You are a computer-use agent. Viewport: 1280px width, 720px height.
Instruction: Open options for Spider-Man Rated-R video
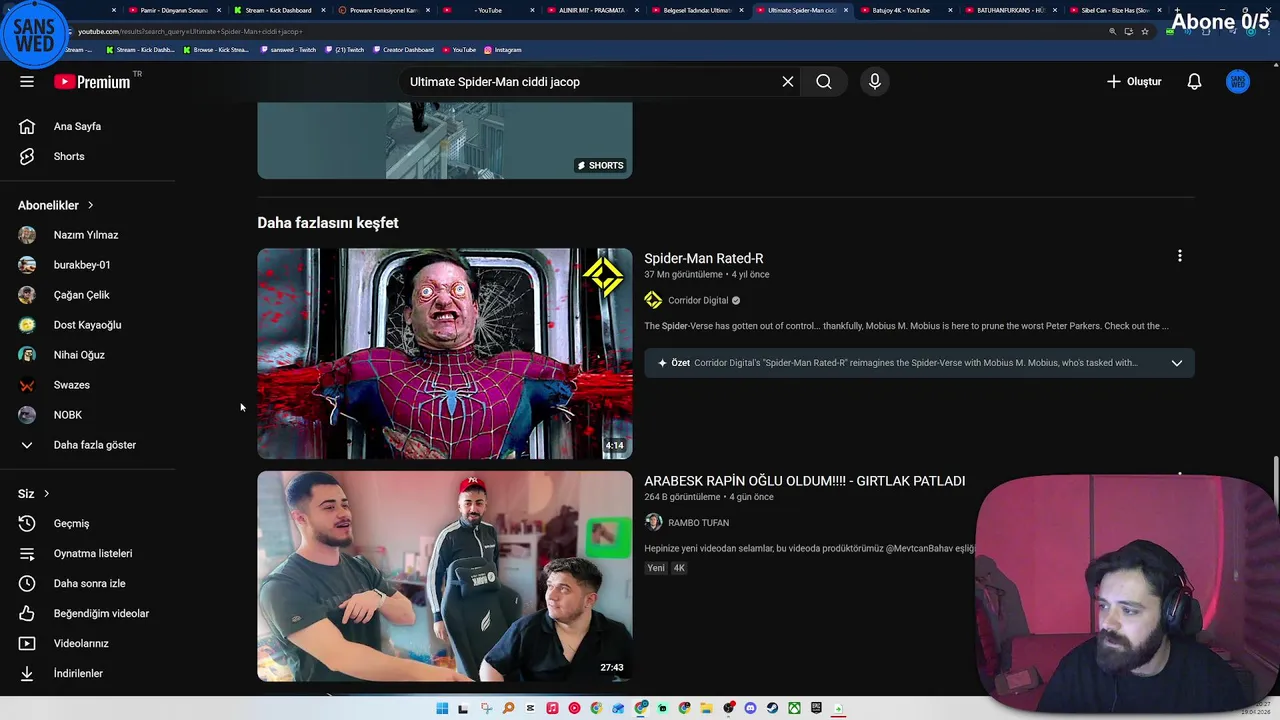click(1180, 256)
